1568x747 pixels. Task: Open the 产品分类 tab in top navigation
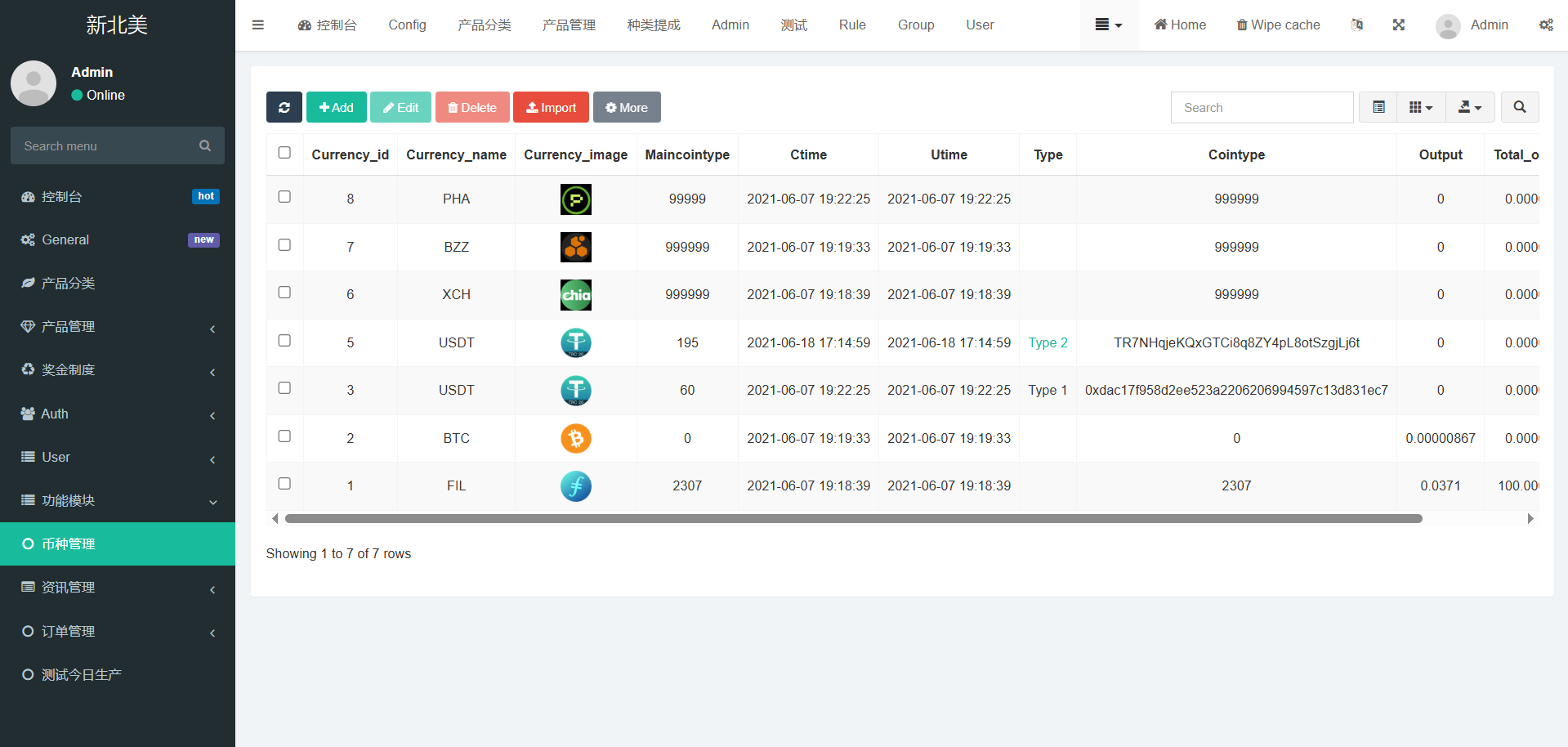click(484, 25)
